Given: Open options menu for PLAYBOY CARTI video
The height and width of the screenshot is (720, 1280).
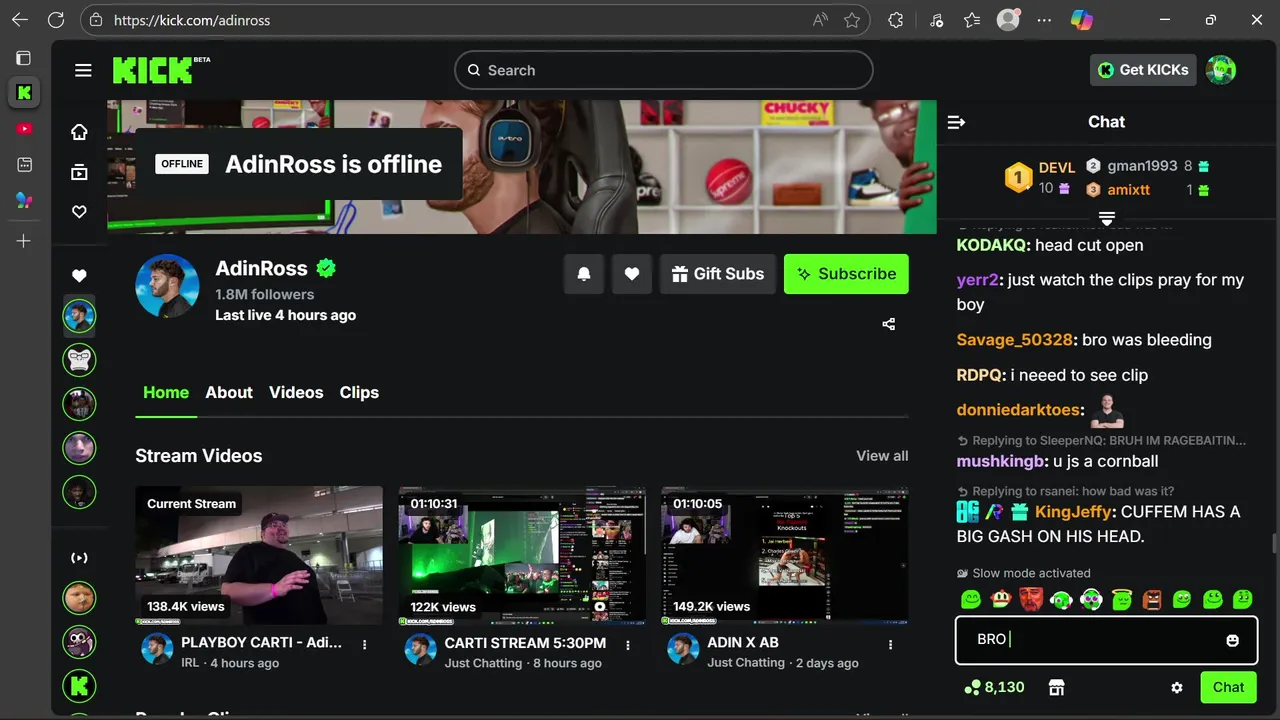Looking at the screenshot, I should (365, 645).
